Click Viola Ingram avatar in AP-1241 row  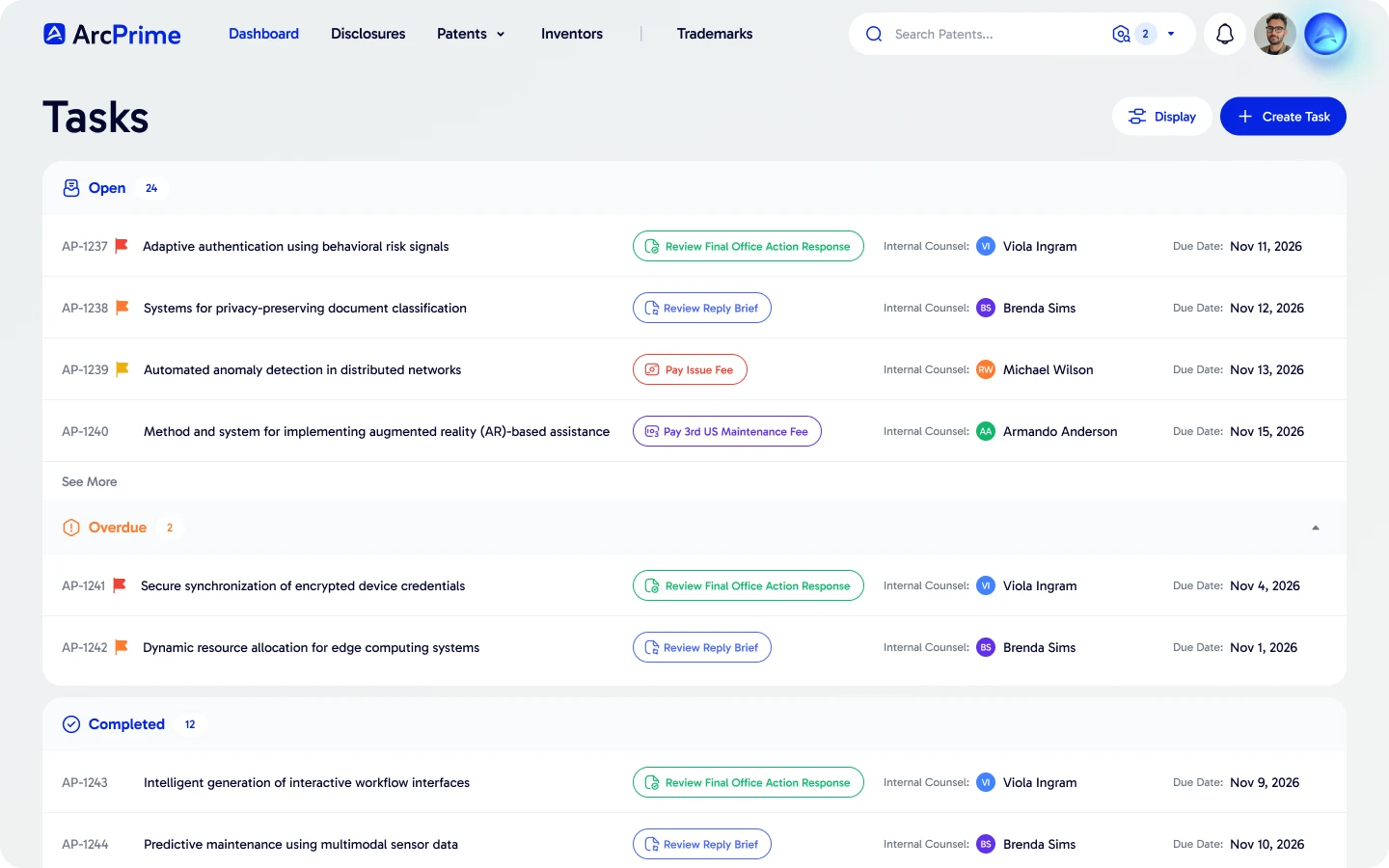pyautogui.click(x=986, y=585)
